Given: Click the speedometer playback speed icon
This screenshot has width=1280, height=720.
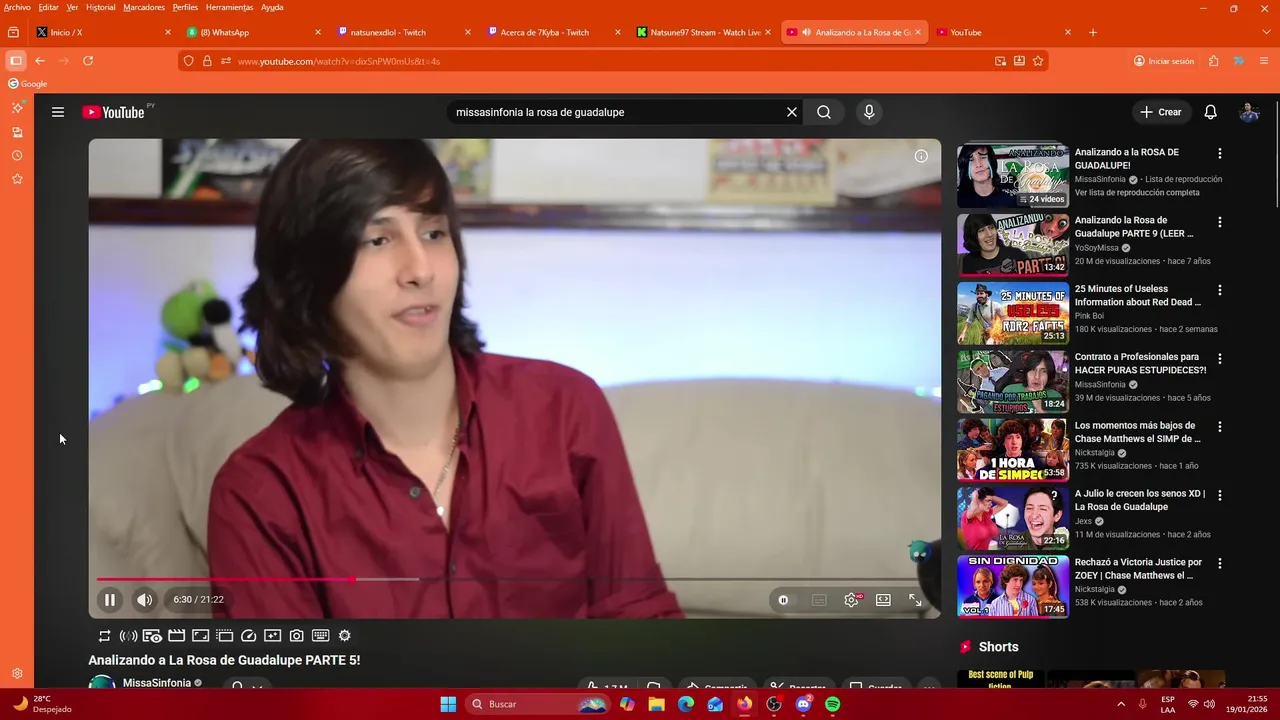Looking at the screenshot, I should [249, 636].
